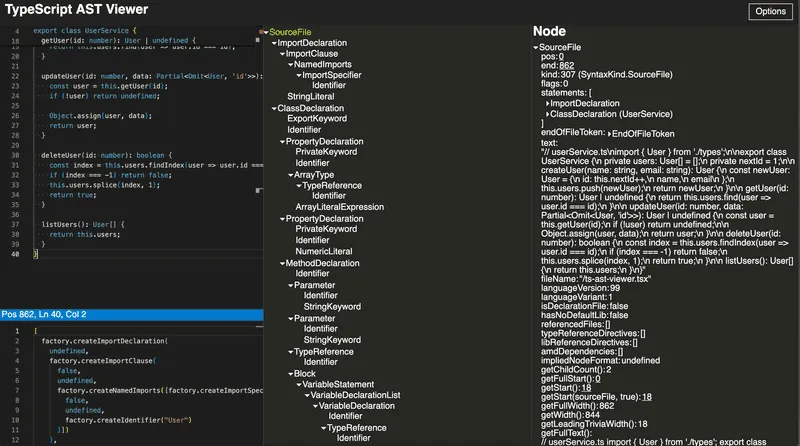Click line number 40 in code gutter
The width and height of the screenshot is (800, 446).
pos(15,254)
